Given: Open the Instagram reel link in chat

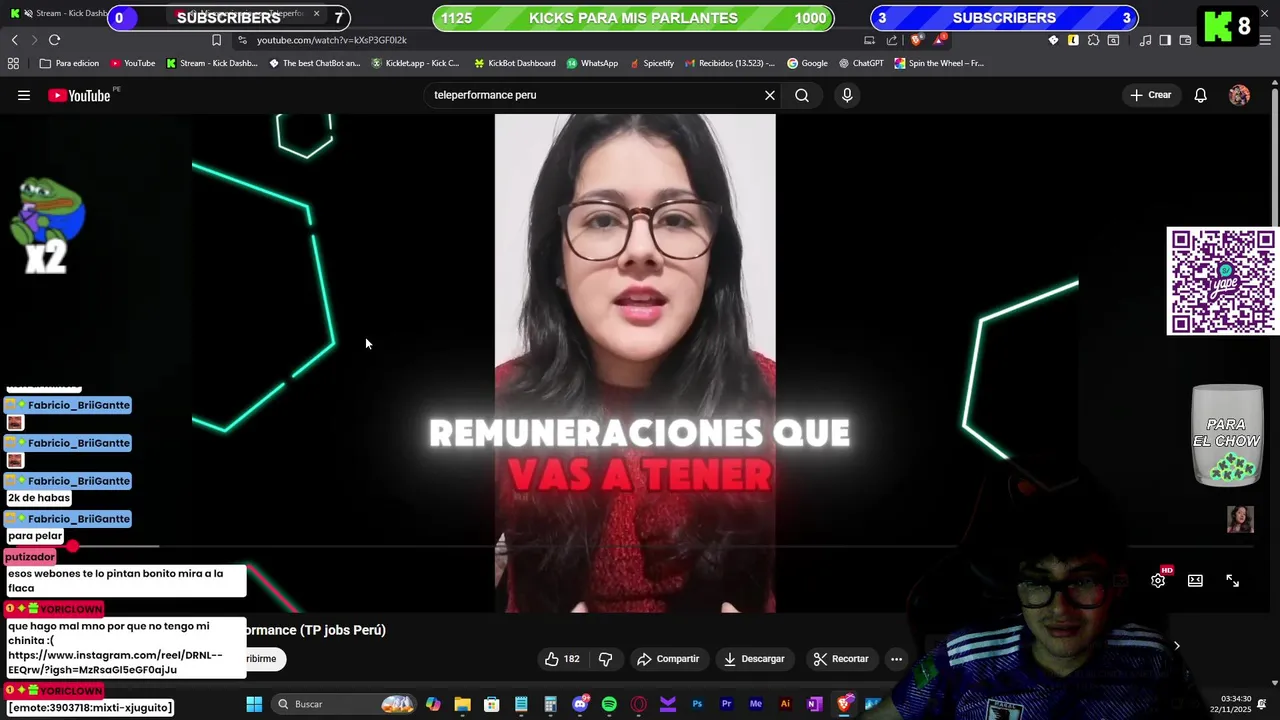Looking at the screenshot, I should point(115,662).
